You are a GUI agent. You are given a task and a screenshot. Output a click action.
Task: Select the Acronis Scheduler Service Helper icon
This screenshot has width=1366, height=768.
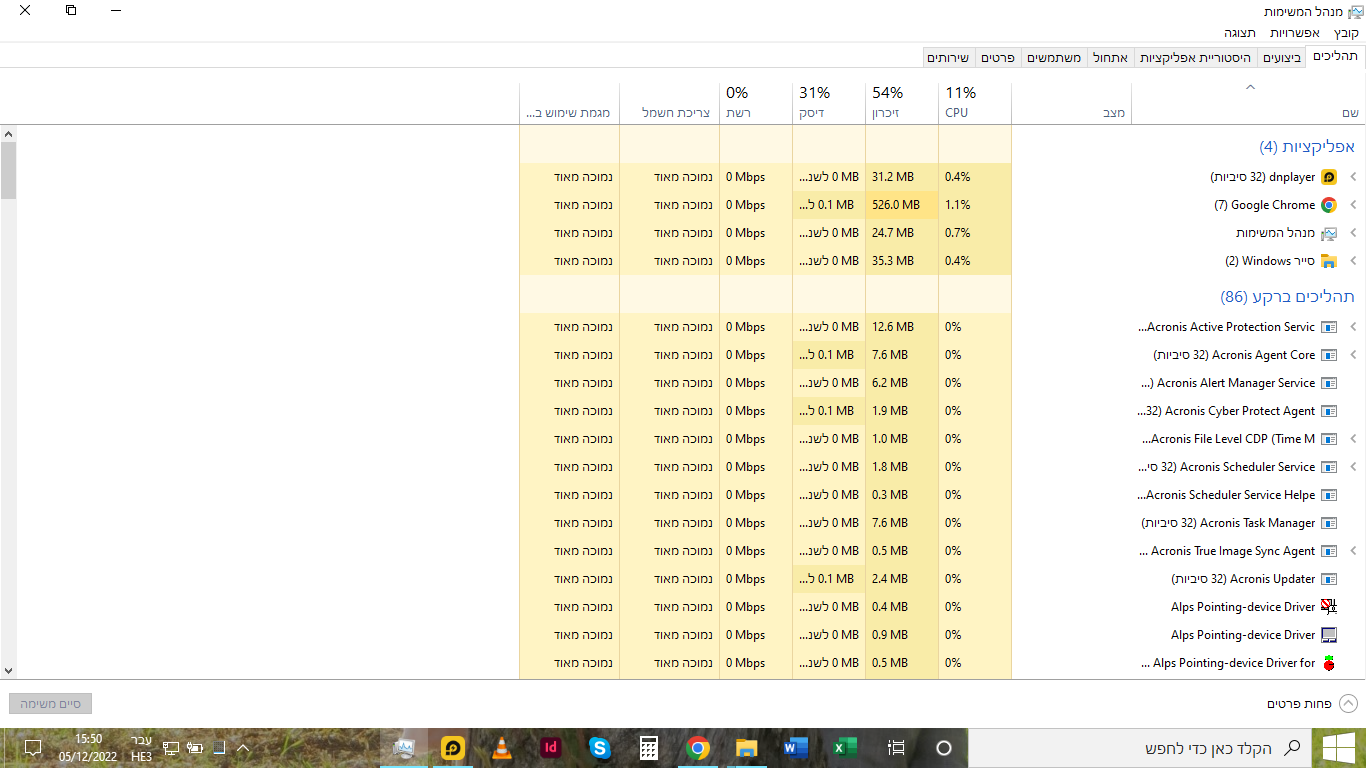tap(1329, 495)
